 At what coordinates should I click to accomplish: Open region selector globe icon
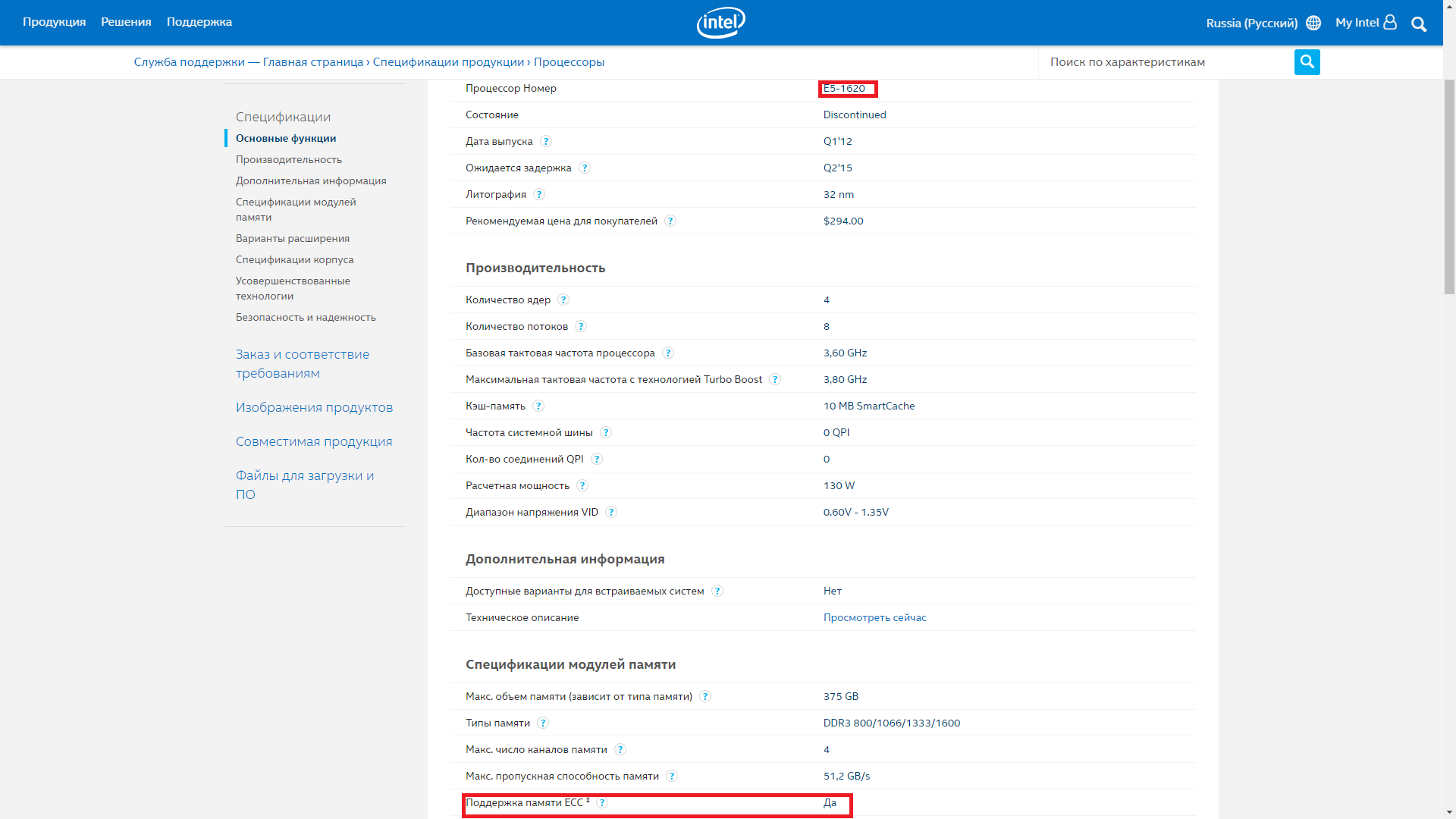click(x=1313, y=23)
